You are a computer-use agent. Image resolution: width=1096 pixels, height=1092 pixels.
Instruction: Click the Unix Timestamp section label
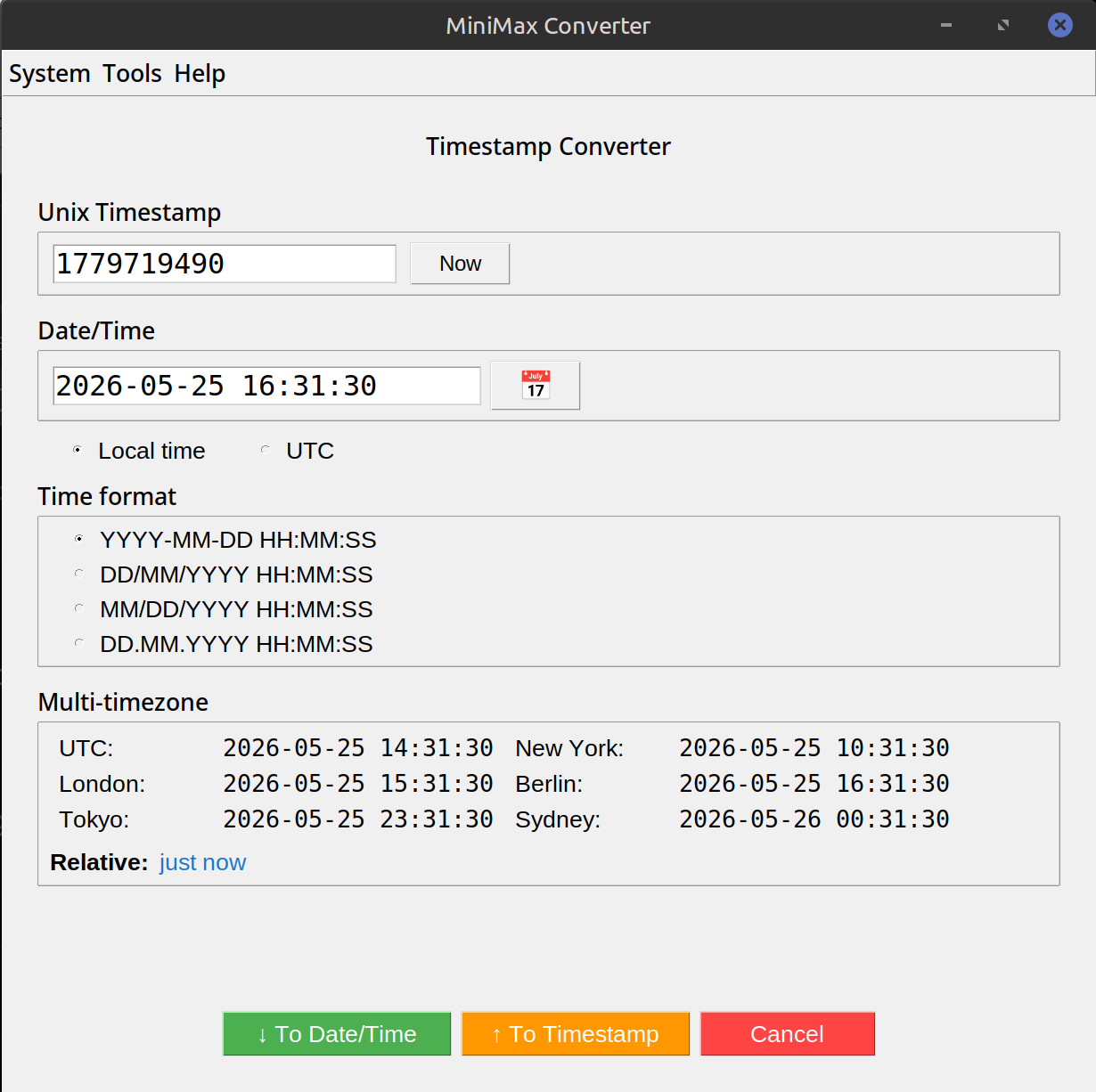[129, 213]
